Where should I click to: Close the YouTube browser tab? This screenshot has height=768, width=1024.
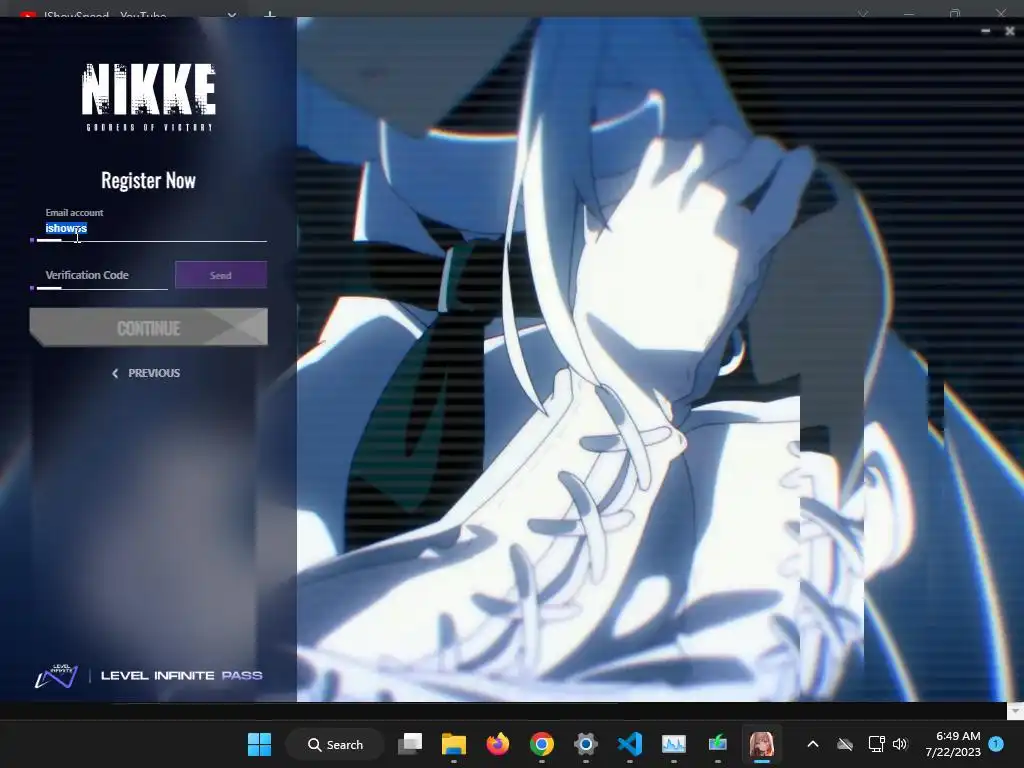coord(232,14)
